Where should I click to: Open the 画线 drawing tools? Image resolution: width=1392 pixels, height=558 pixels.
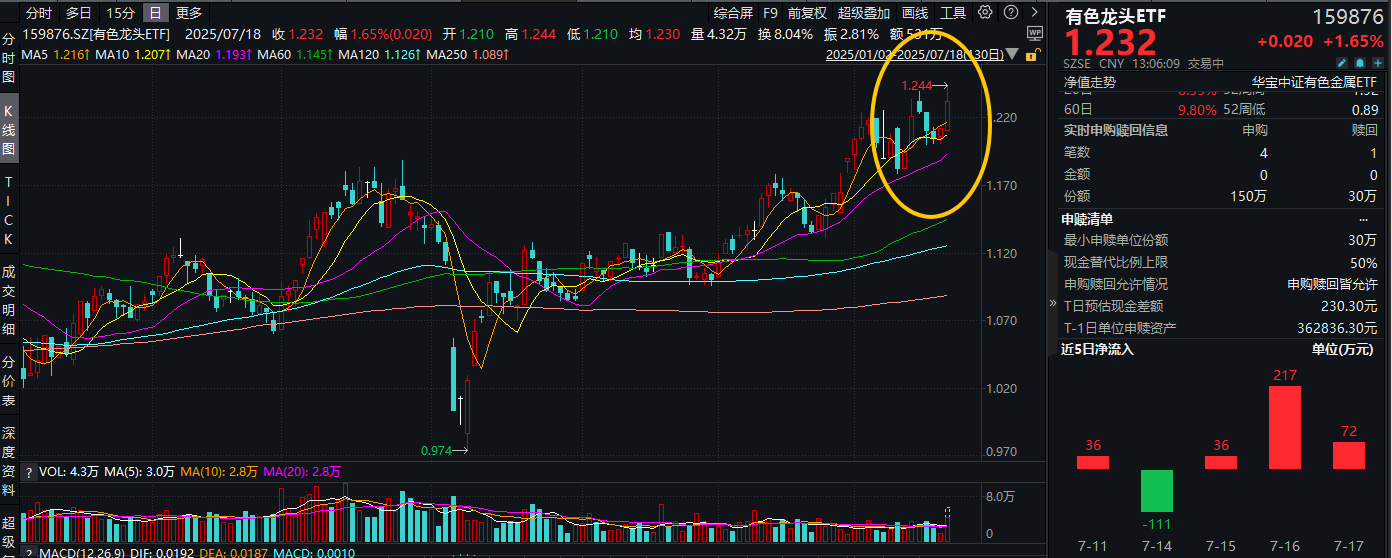click(x=915, y=13)
